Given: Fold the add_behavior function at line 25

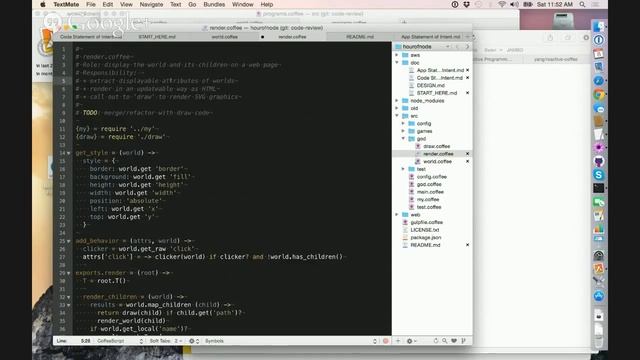Looking at the screenshot, I should (69, 241).
